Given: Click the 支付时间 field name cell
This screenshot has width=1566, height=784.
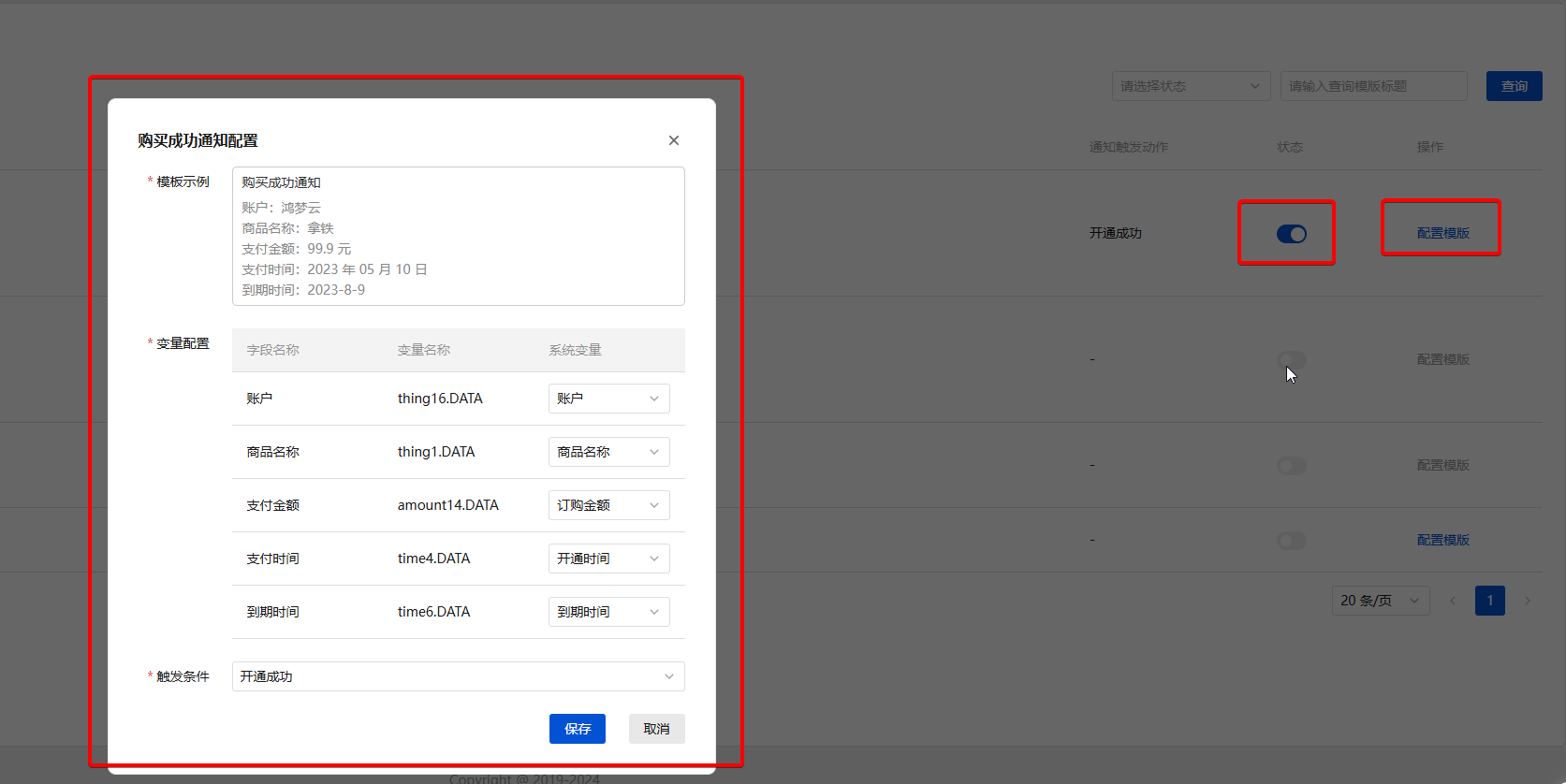Looking at the screenshot, I should pos(273,559).
